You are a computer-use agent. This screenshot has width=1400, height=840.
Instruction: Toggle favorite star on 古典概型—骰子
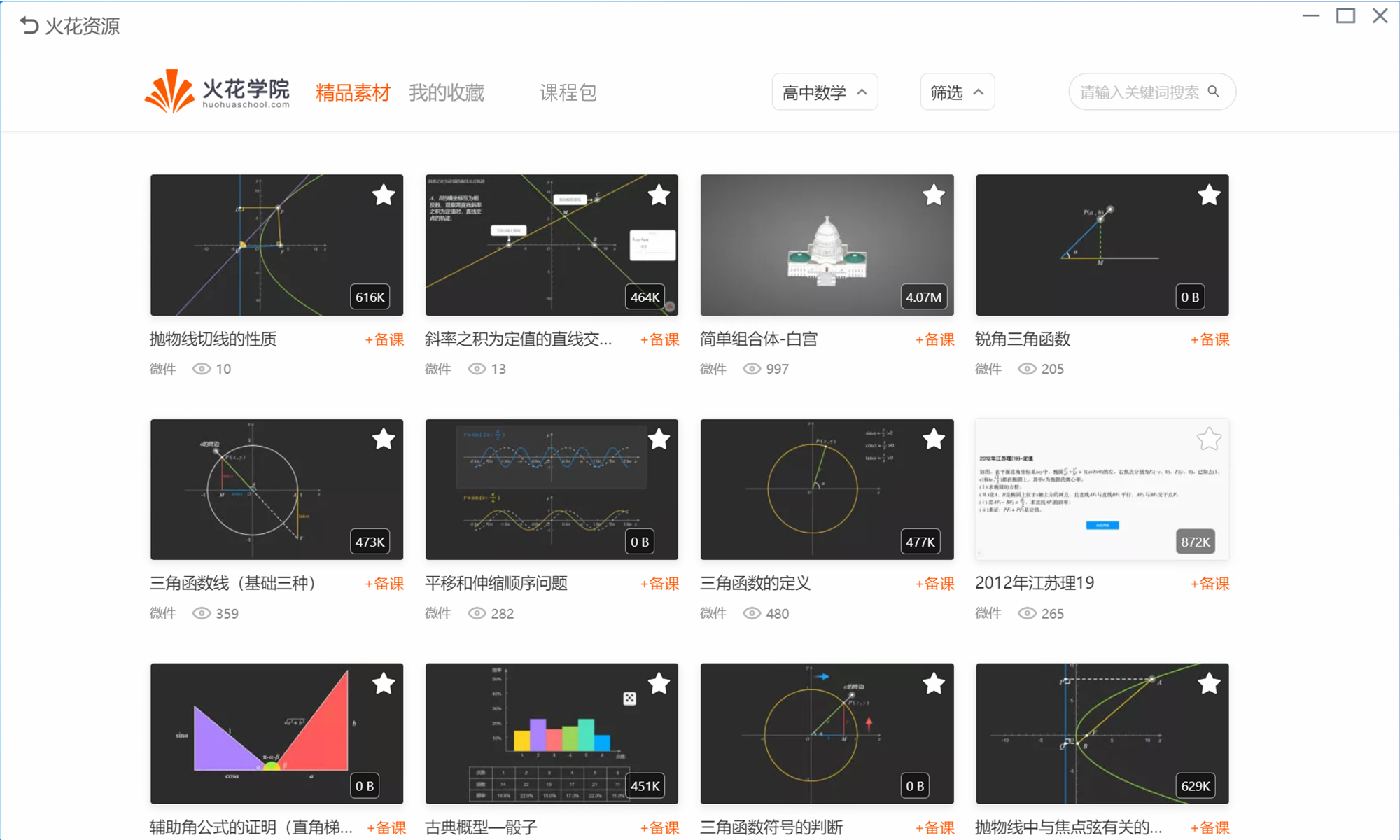pyautogui.click(x=659, y=684)
